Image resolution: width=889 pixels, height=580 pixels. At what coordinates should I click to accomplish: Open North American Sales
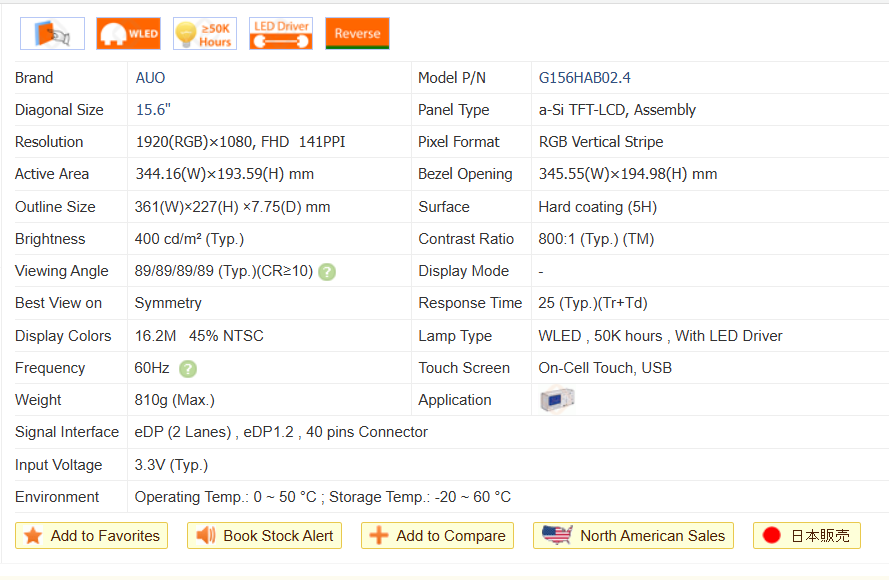coord(633,536)
